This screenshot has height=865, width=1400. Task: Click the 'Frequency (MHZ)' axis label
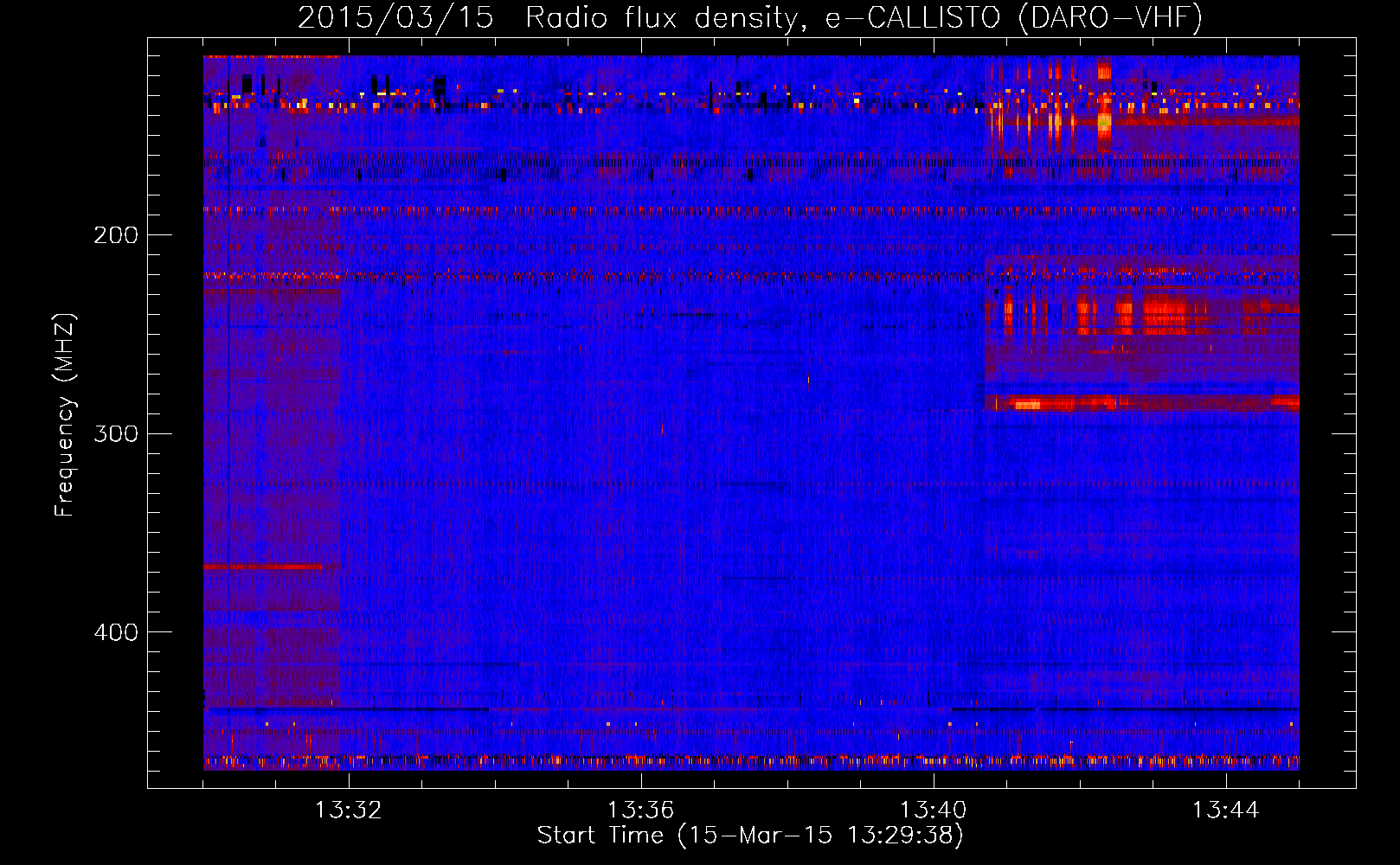click(x=65, y=415)
